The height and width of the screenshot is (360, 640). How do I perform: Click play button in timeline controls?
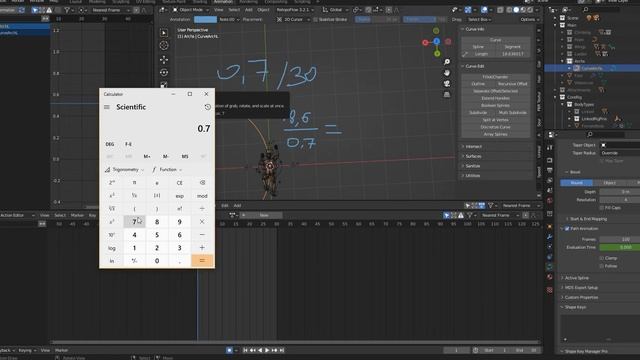(267, 350)
